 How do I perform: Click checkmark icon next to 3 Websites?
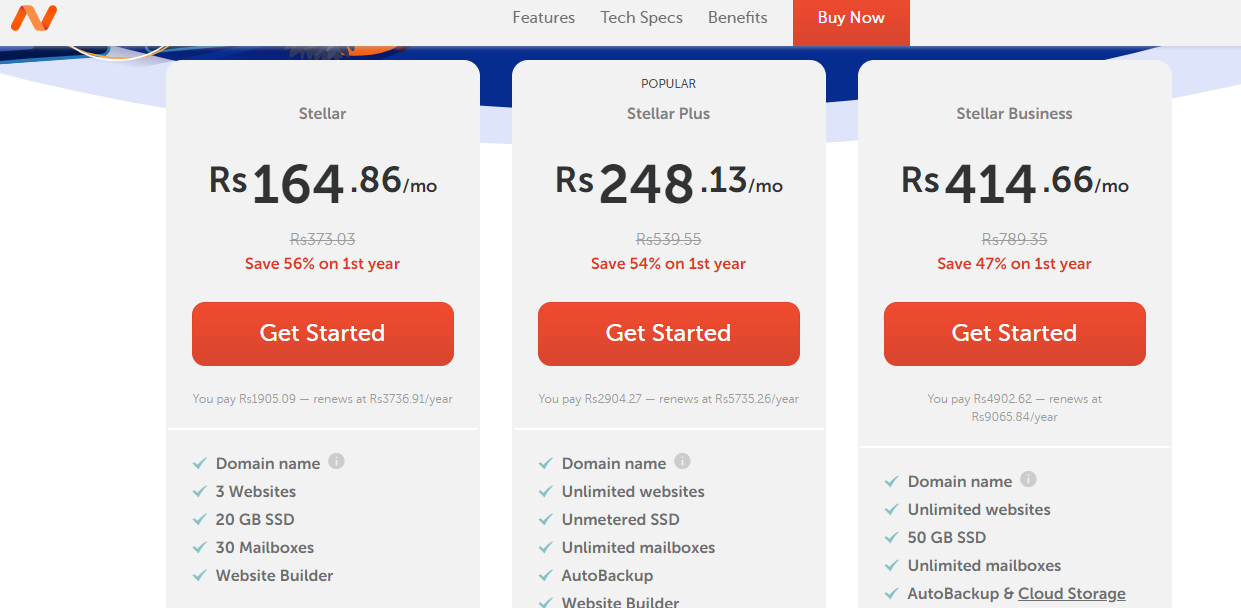click(200, 492)
